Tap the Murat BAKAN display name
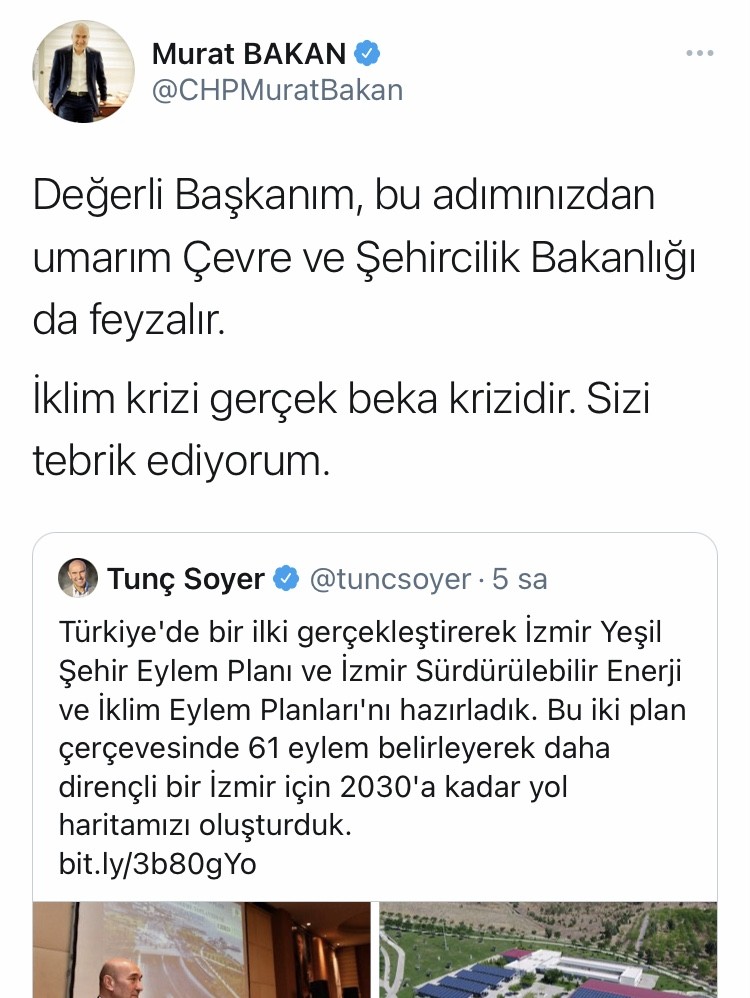Image resolution: width=750 pixels, height=998 pixels. 249,53
